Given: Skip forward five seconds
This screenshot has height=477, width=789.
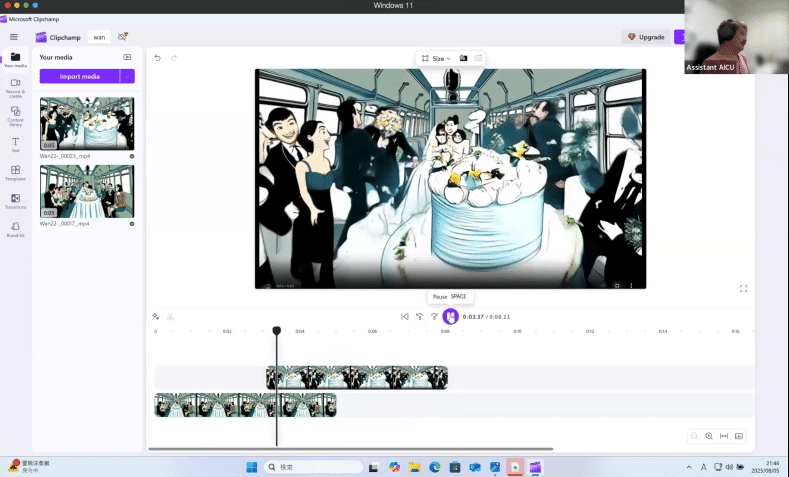Looking at the screenshot, I should [x=434, y=316].
